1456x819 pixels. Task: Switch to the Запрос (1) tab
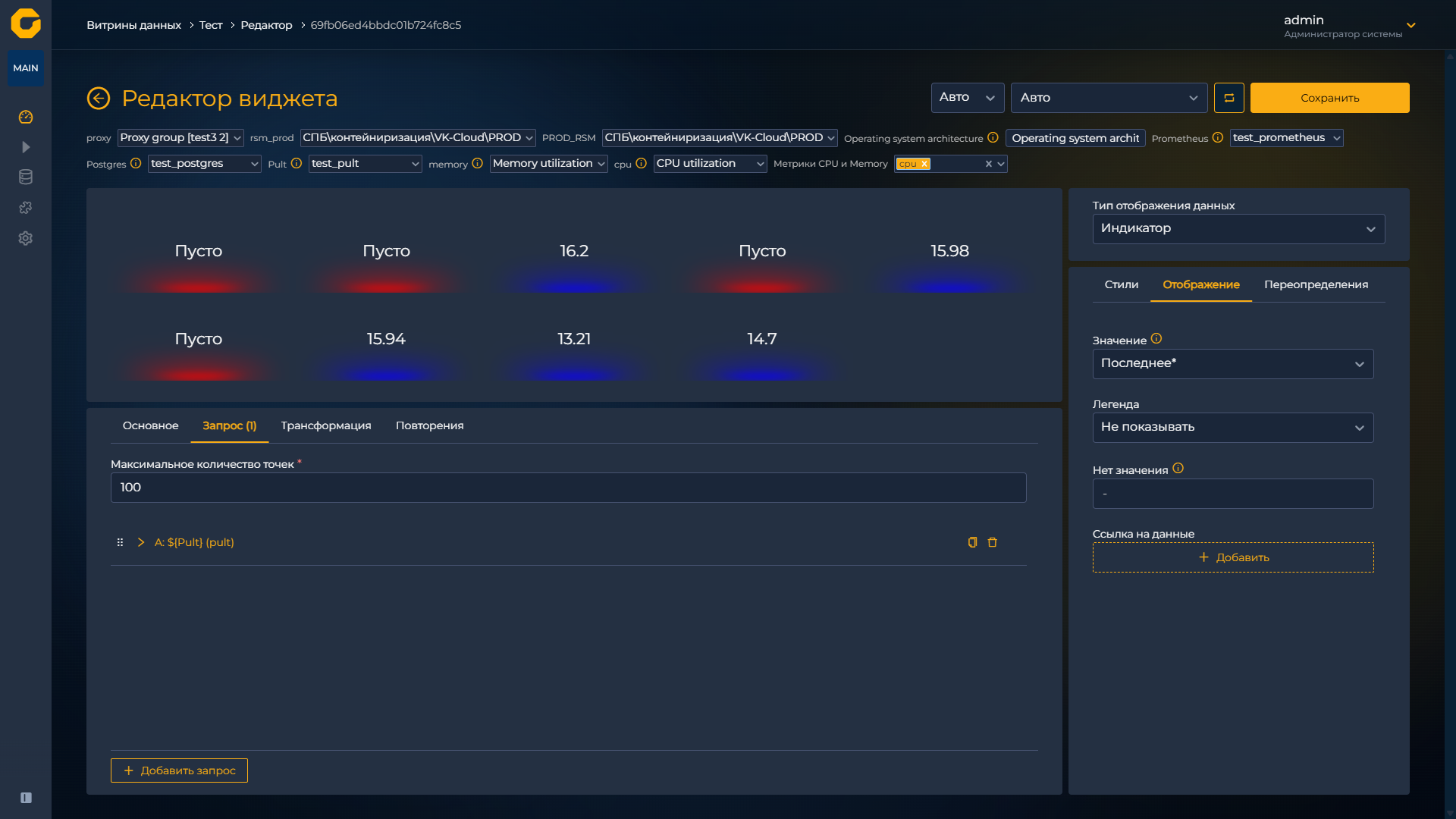point(229,426)
